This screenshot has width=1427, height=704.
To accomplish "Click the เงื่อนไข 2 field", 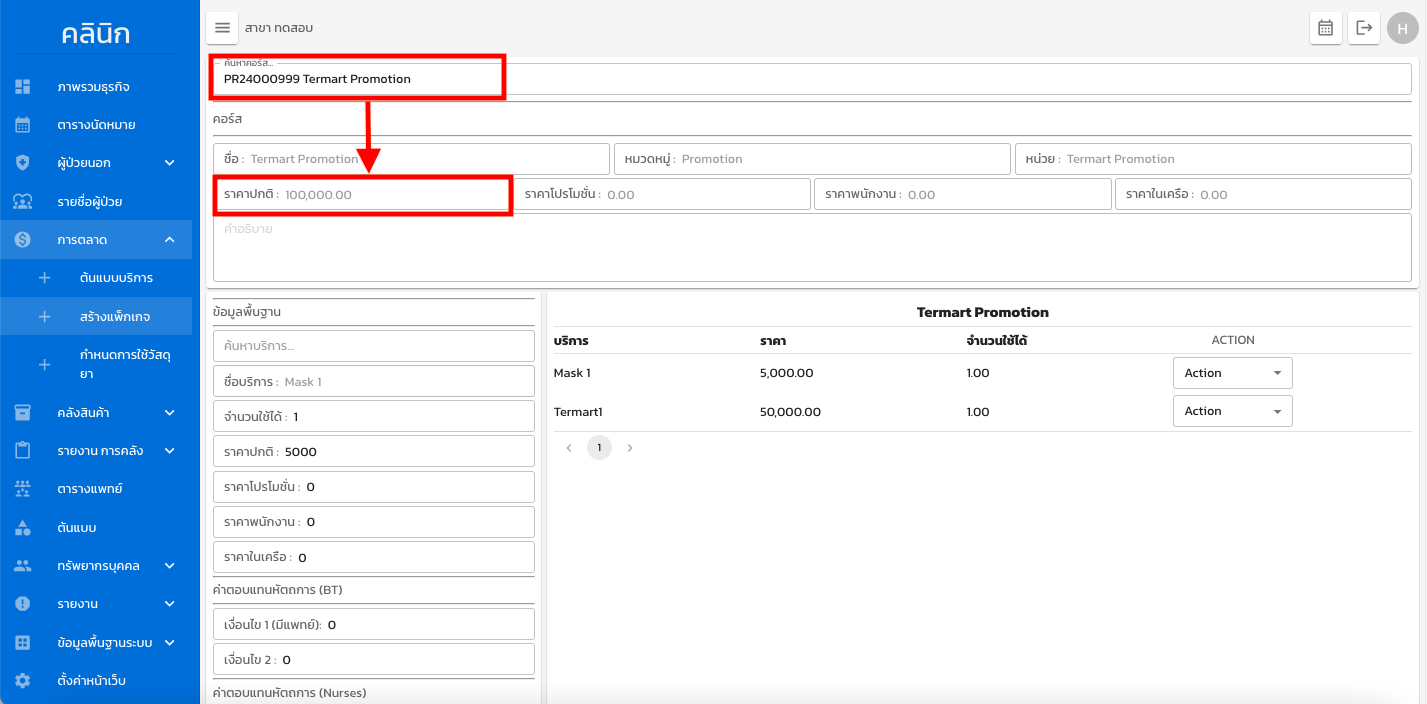I will [x=374, y=660].
